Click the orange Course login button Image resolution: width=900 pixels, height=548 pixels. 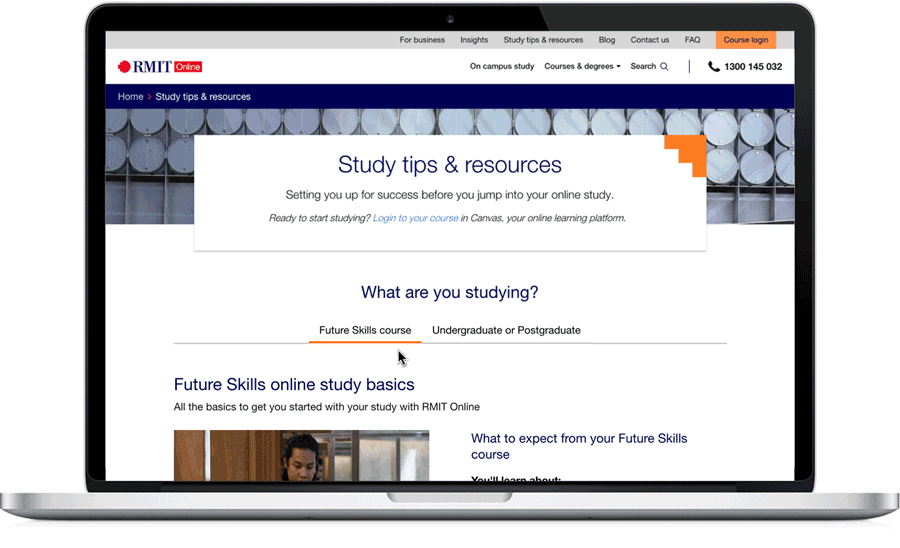point(746,40)
